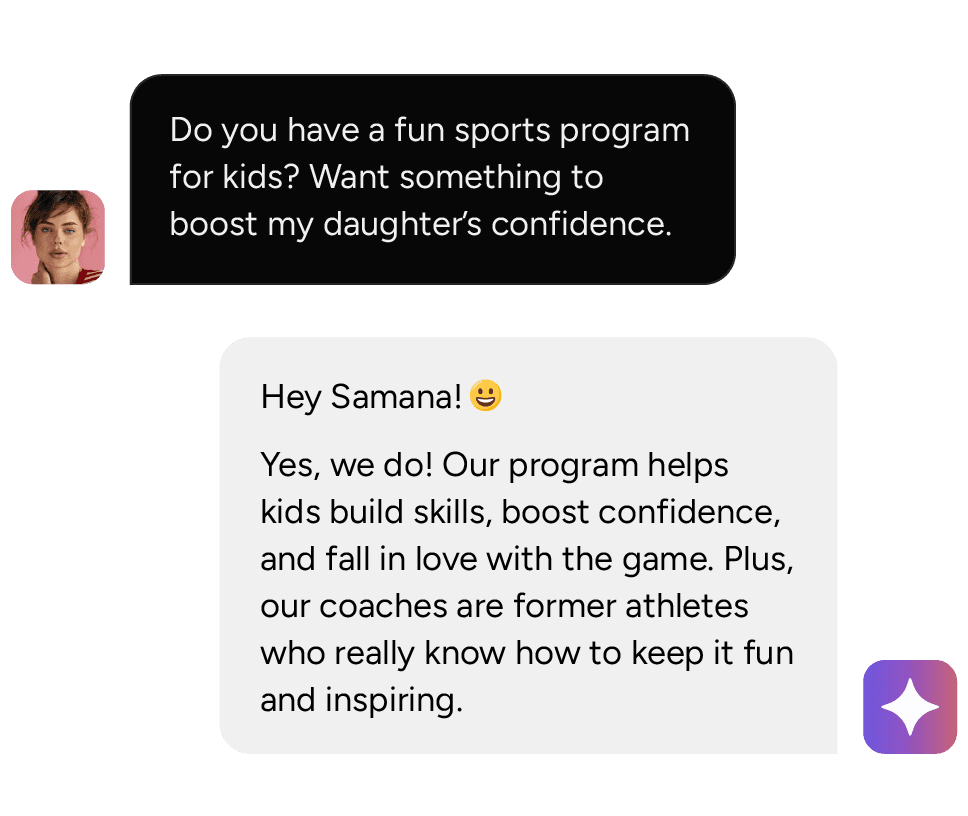Click the grinning smiley emoji
Image resolution: width=968 pixels, height=816 pixels.
pyautogui.click(x=486, y=397)
